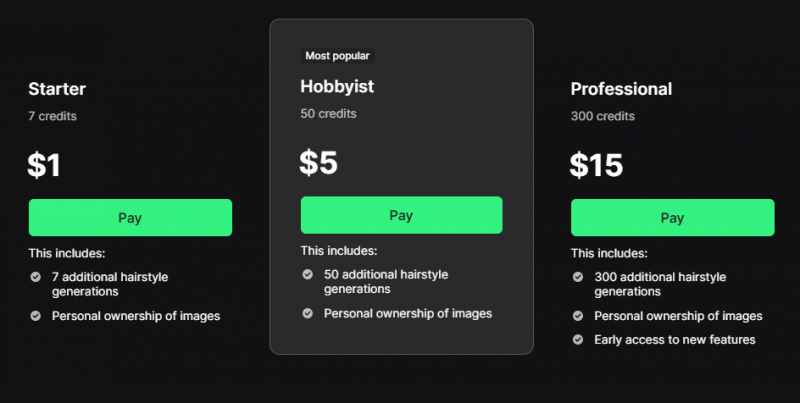This screenshot has width=800, height=403.
Task: Select the Hobbyist plan heading
Action: [x=337, y=87]
